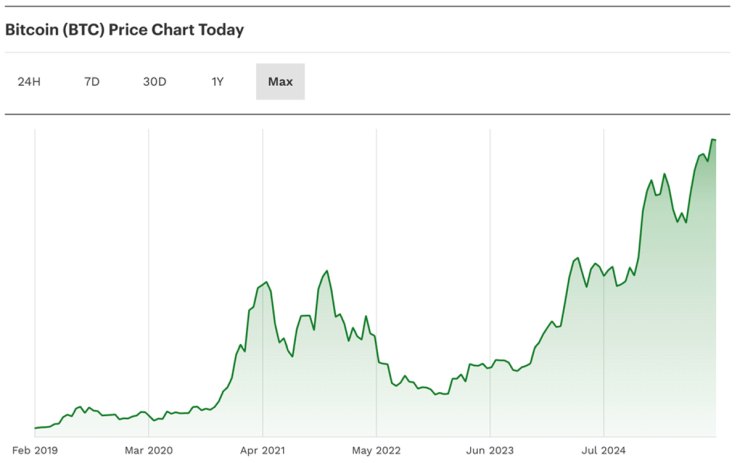Click the May 2022 axis label
The image size is (740, 463).
[x=376, y=450]
